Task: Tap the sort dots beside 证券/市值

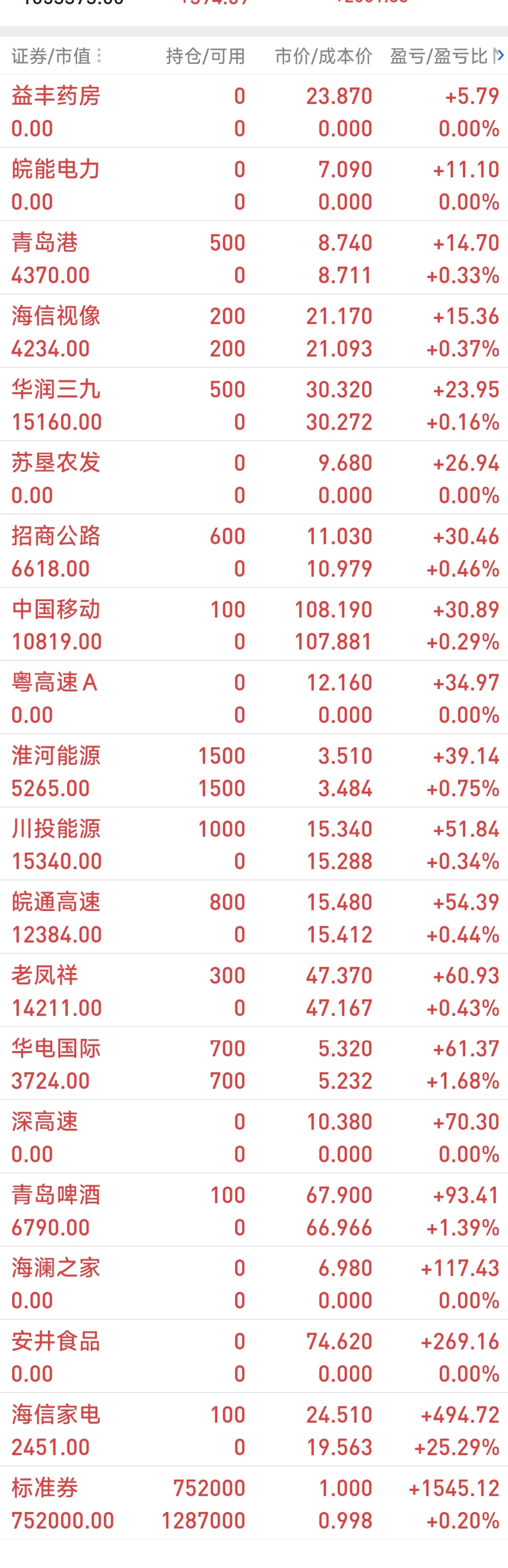Action: coord(99,56)
